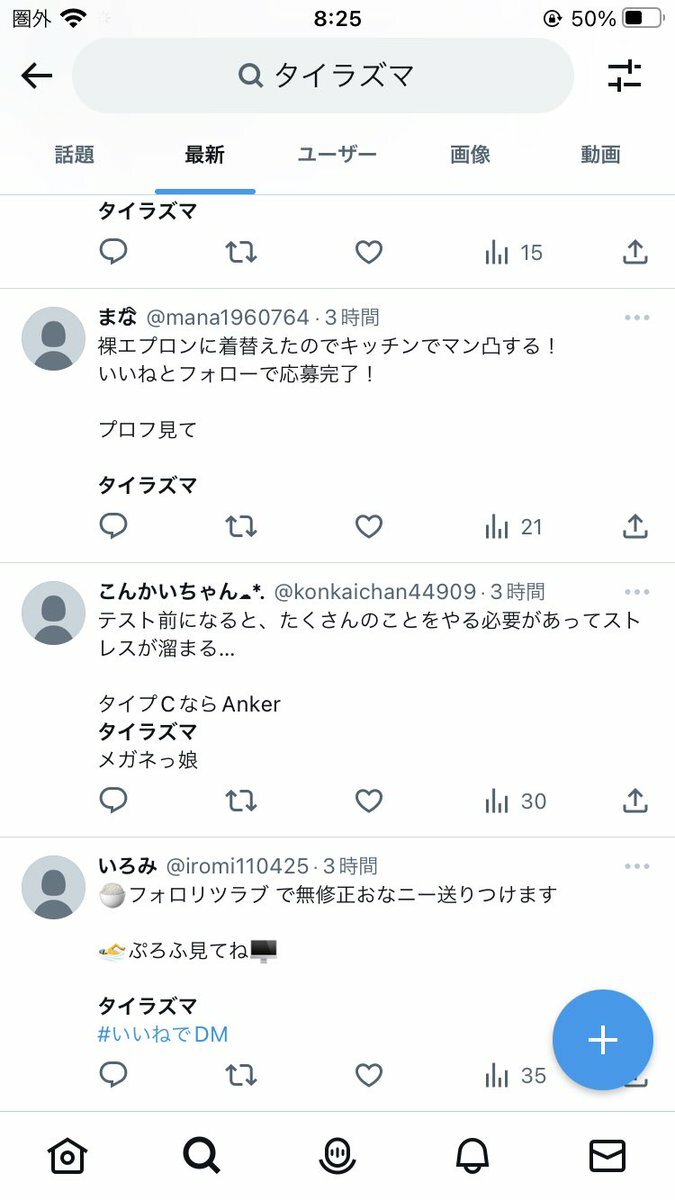675x1200 pixels.
Task: Open the #いいねでDM hashtag link
Action: click(163, 1034)
